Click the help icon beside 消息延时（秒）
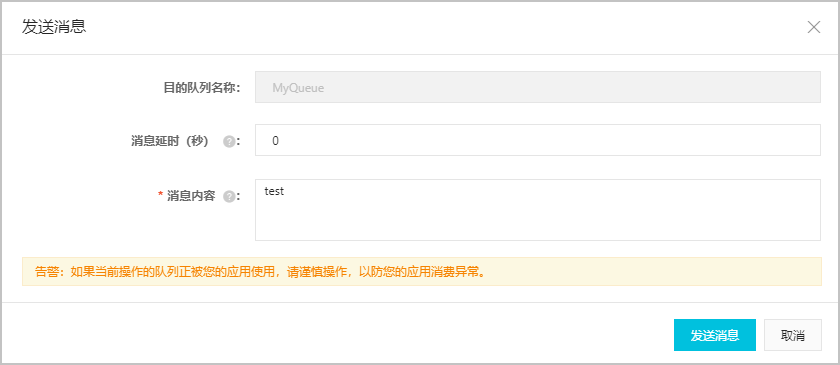 tap(229, 141)
